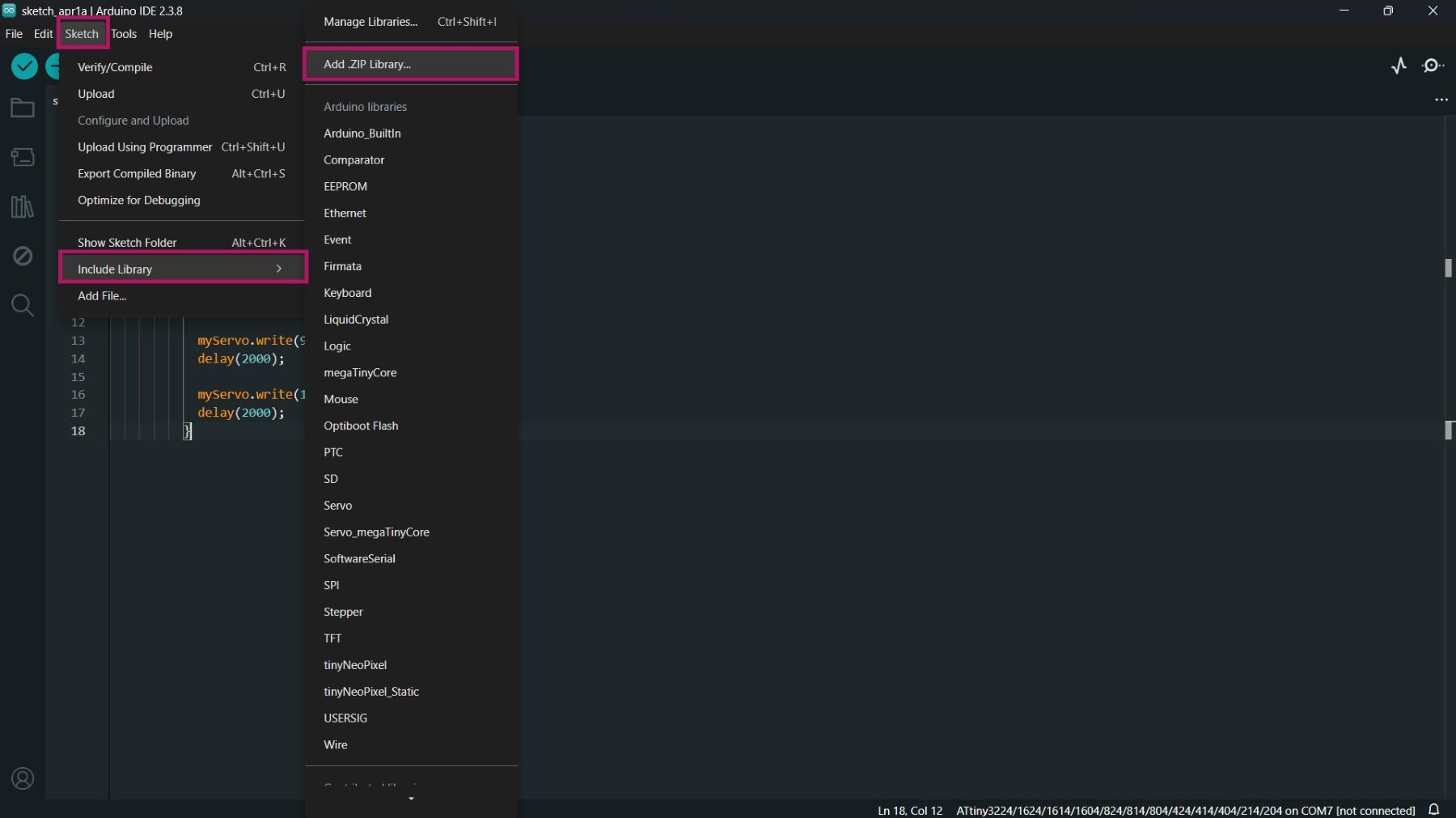Viewport: 1456px width, 818px height.
Task: Include the SD library
Action: (x=411, y=479)
